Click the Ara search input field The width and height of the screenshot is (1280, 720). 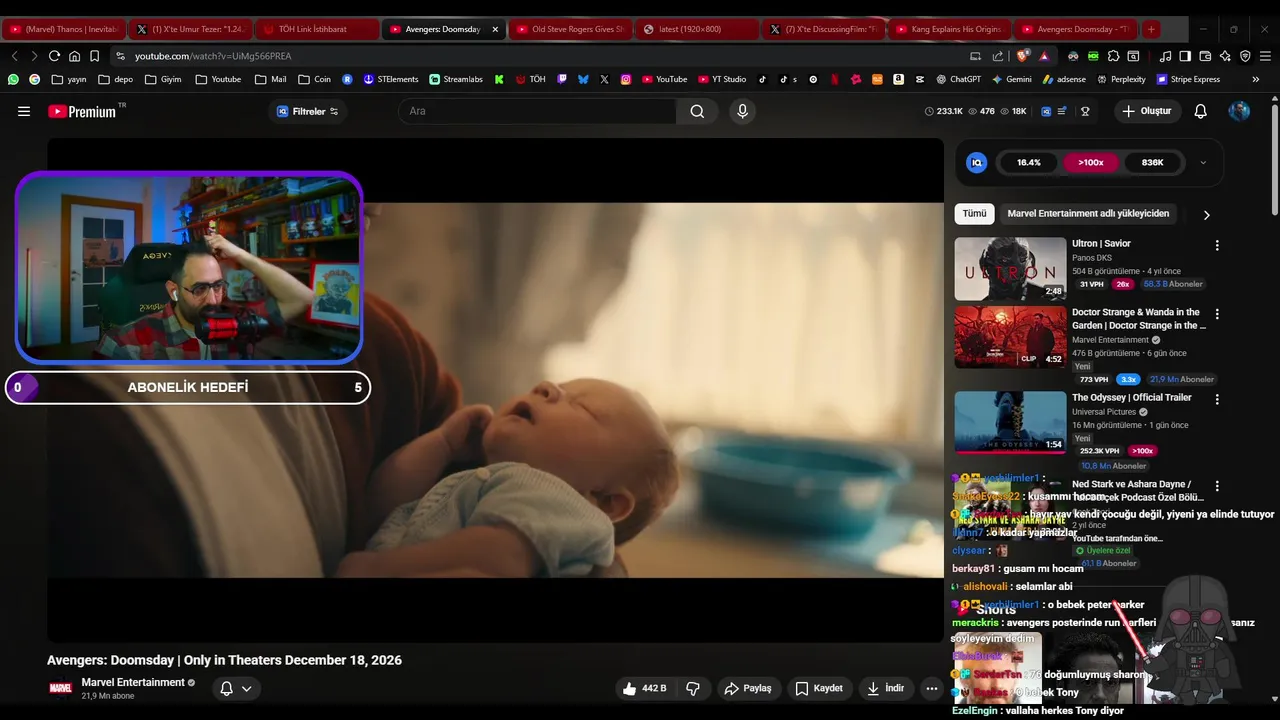[x=538, y=111]
